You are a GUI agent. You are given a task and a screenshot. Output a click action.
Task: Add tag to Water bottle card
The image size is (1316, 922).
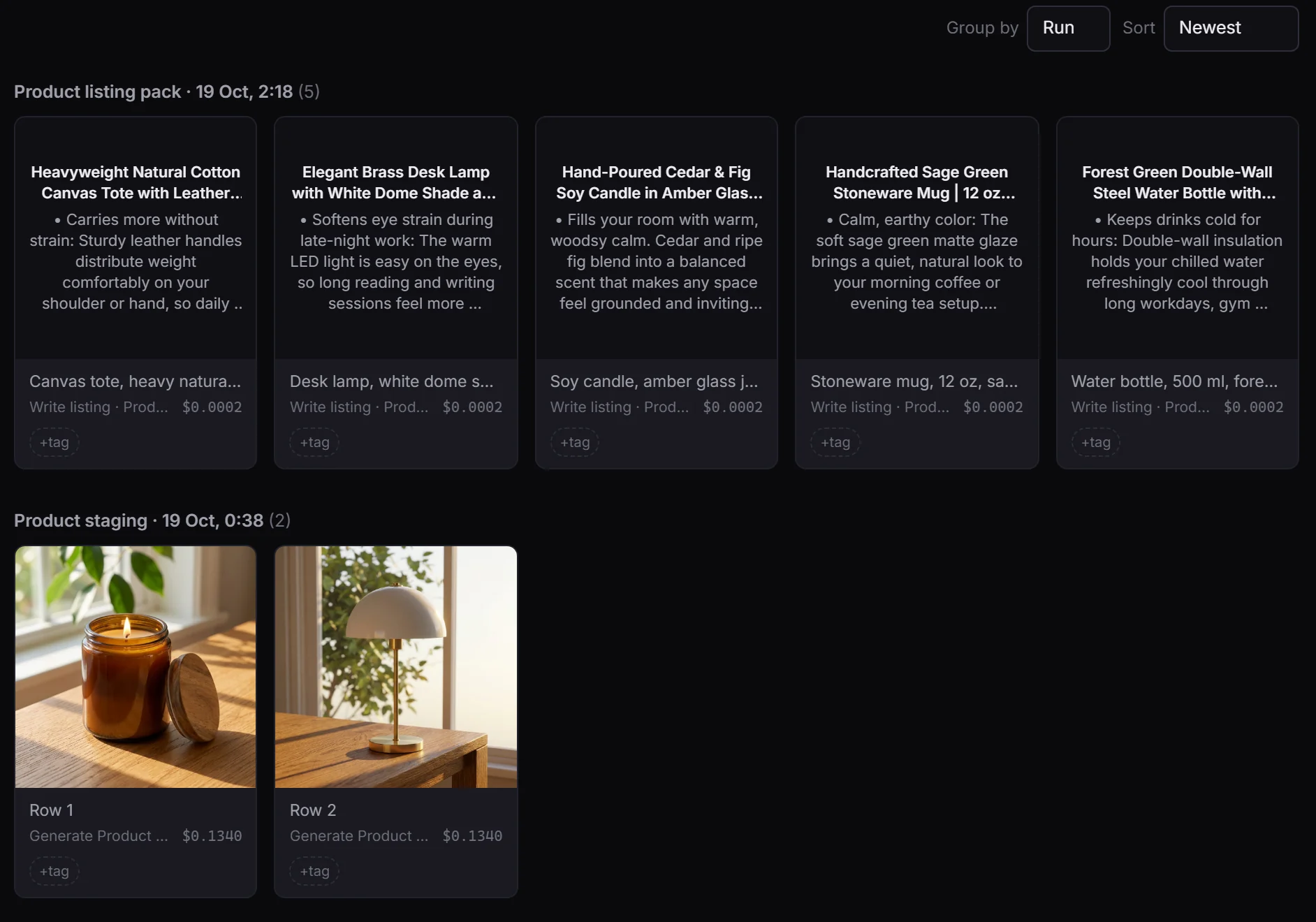click(x=1096, y=442)
